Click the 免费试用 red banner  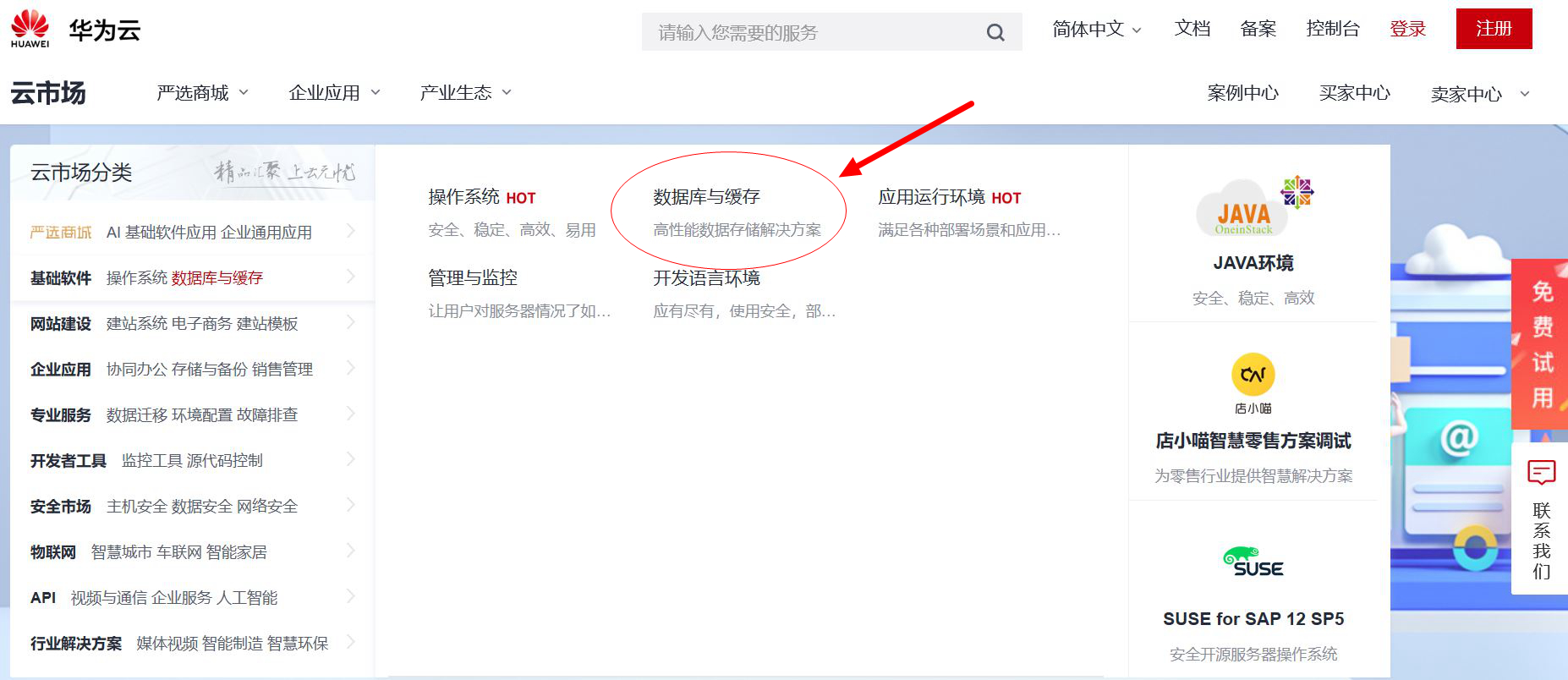[x=1541, y=345]
